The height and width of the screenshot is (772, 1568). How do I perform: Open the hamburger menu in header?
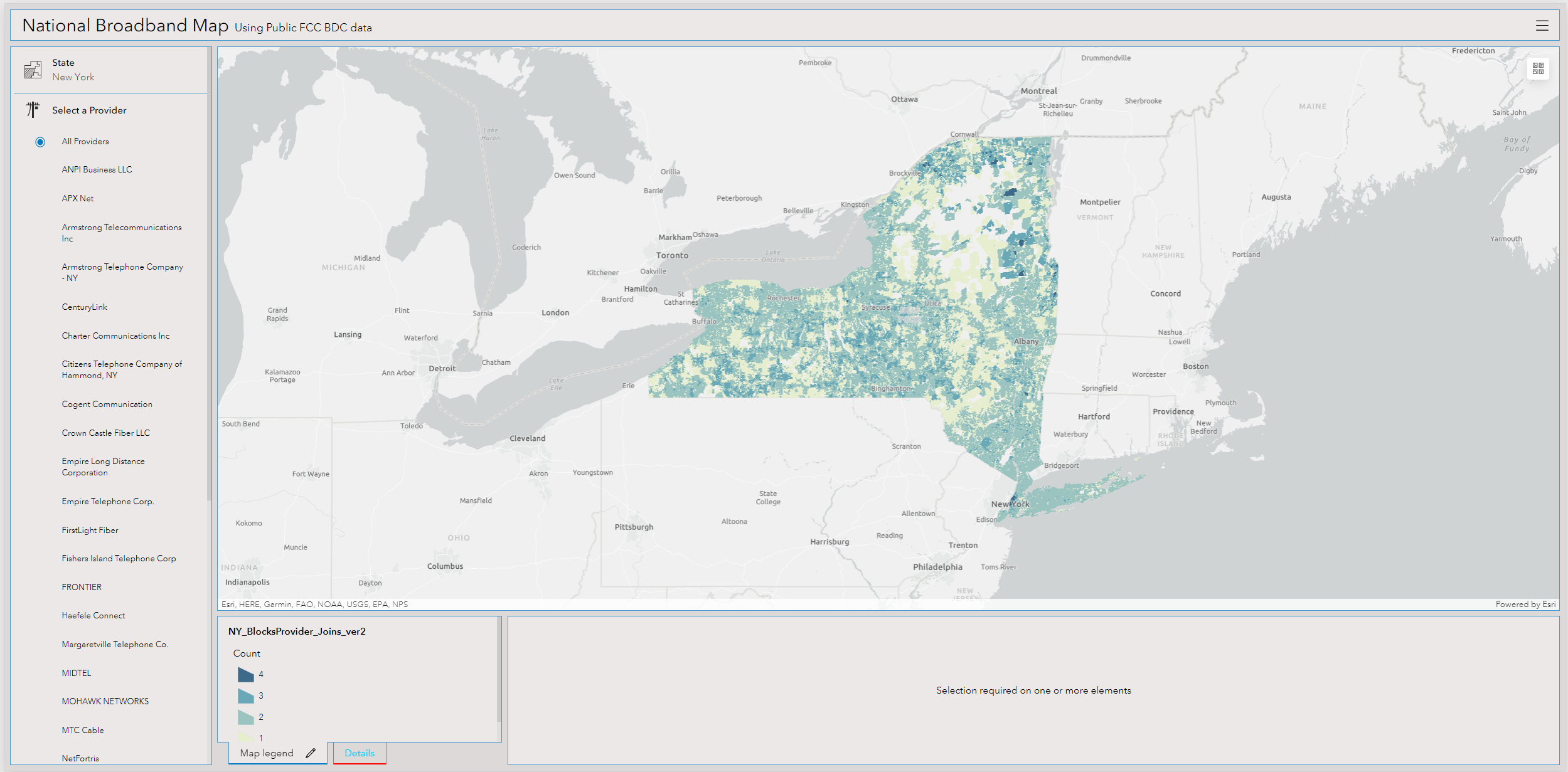(1542, 26)
